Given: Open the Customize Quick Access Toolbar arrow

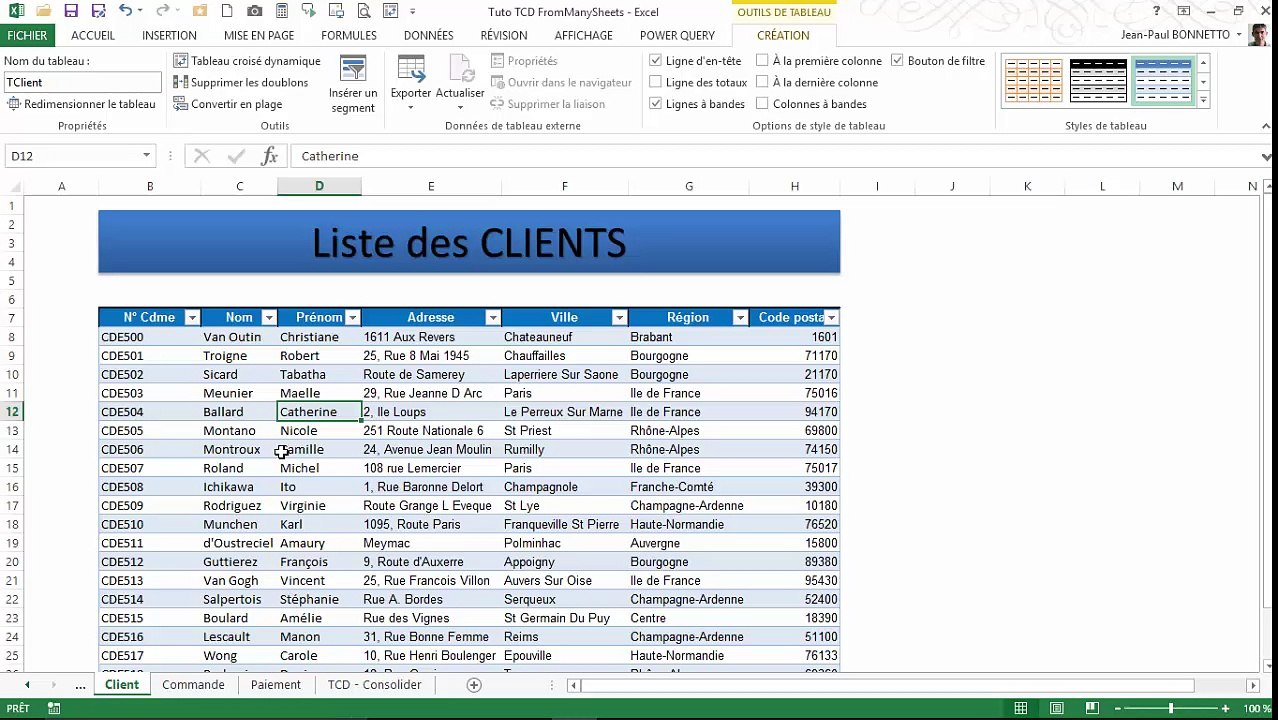Looking at the screenshot, I should (412, 12).
